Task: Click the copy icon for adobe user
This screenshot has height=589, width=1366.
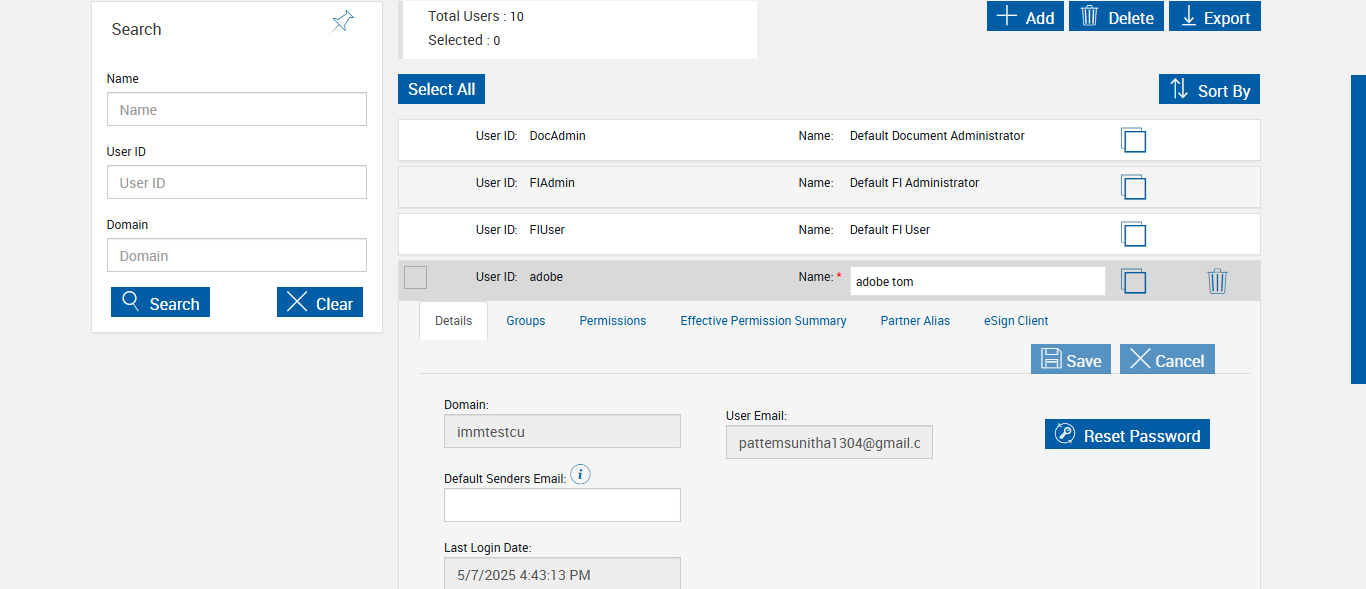Action: coord(1133,281)
